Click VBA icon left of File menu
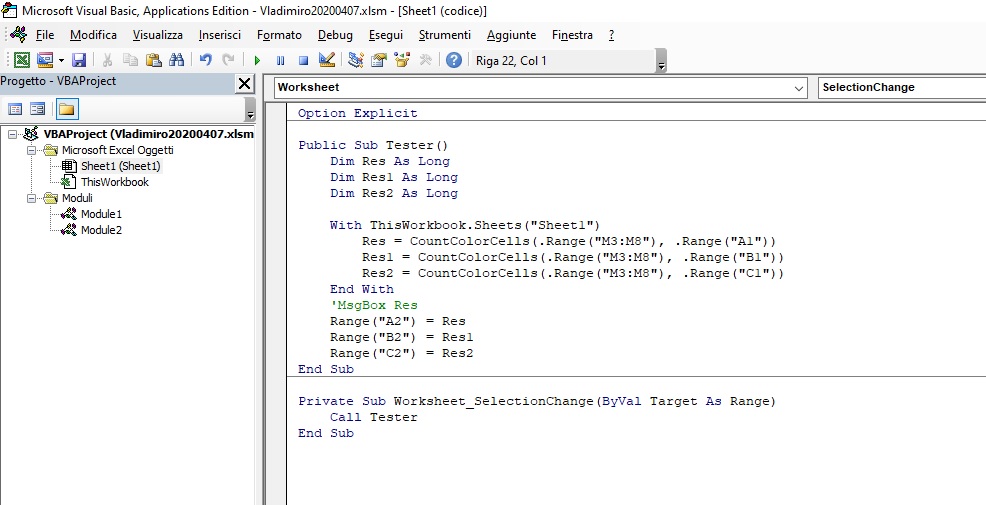 (x=18, y=35)
